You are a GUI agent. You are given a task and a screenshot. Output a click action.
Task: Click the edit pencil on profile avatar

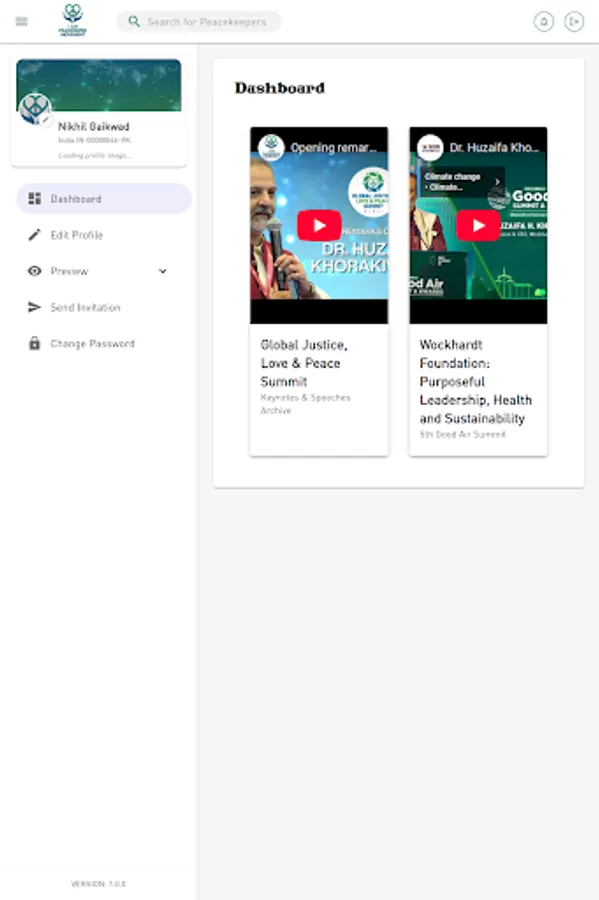[x=46, y=119]
